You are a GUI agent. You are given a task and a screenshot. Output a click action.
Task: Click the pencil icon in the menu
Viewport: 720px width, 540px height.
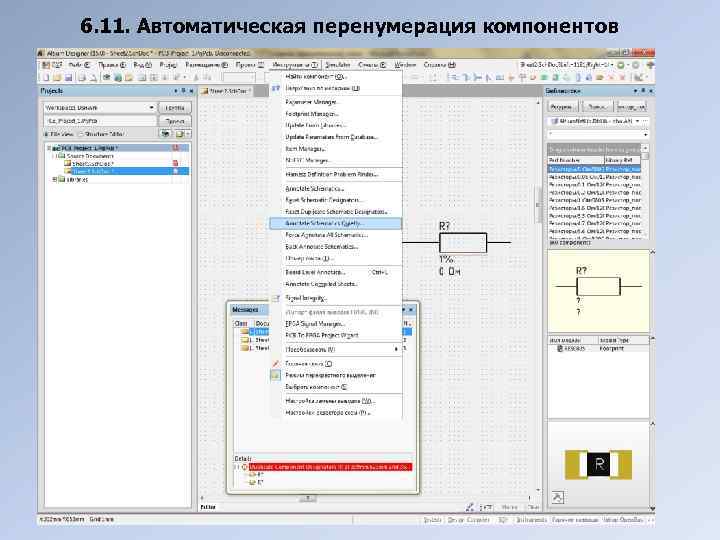(276, 364)
